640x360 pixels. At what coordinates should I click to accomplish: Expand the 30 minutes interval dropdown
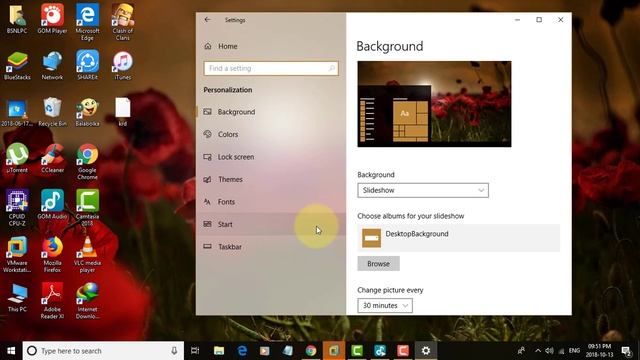click(x=385, y=305)
